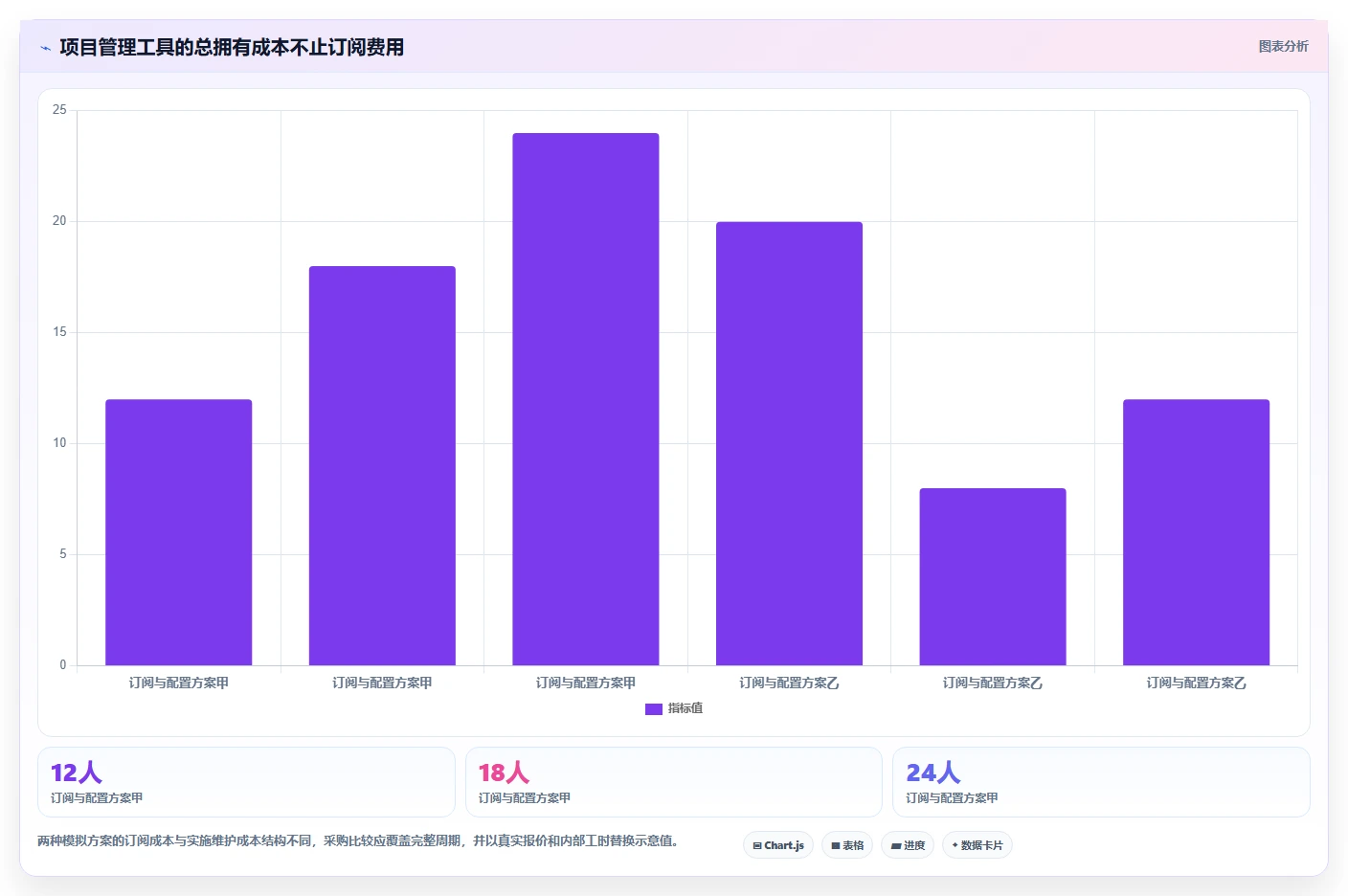Click the bar with value 18
Image resolution: width=1348 pixels, height=896 pixels.
(382, 465)
